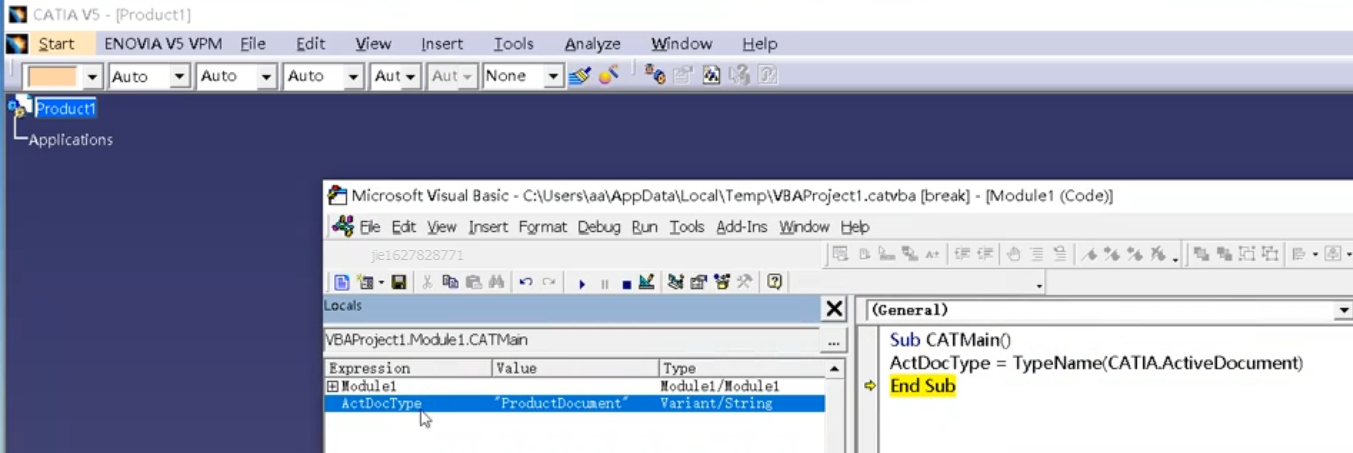Click the Save icon in VBA toolbar
Image resolution: width=1353 pixels, height=453 pixels.
(398, 283)
